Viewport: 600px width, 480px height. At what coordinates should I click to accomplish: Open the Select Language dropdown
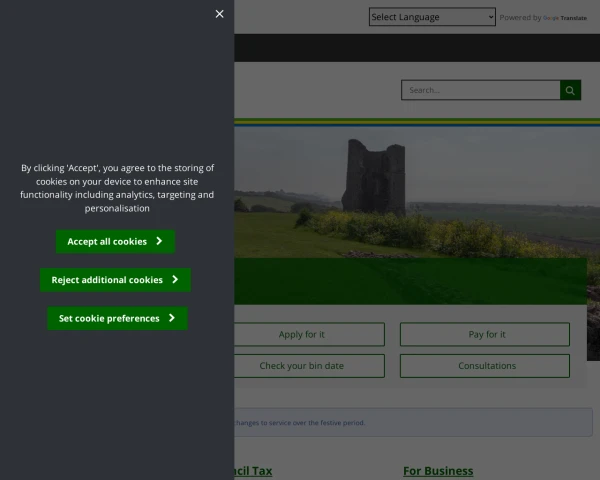(432, 17)
